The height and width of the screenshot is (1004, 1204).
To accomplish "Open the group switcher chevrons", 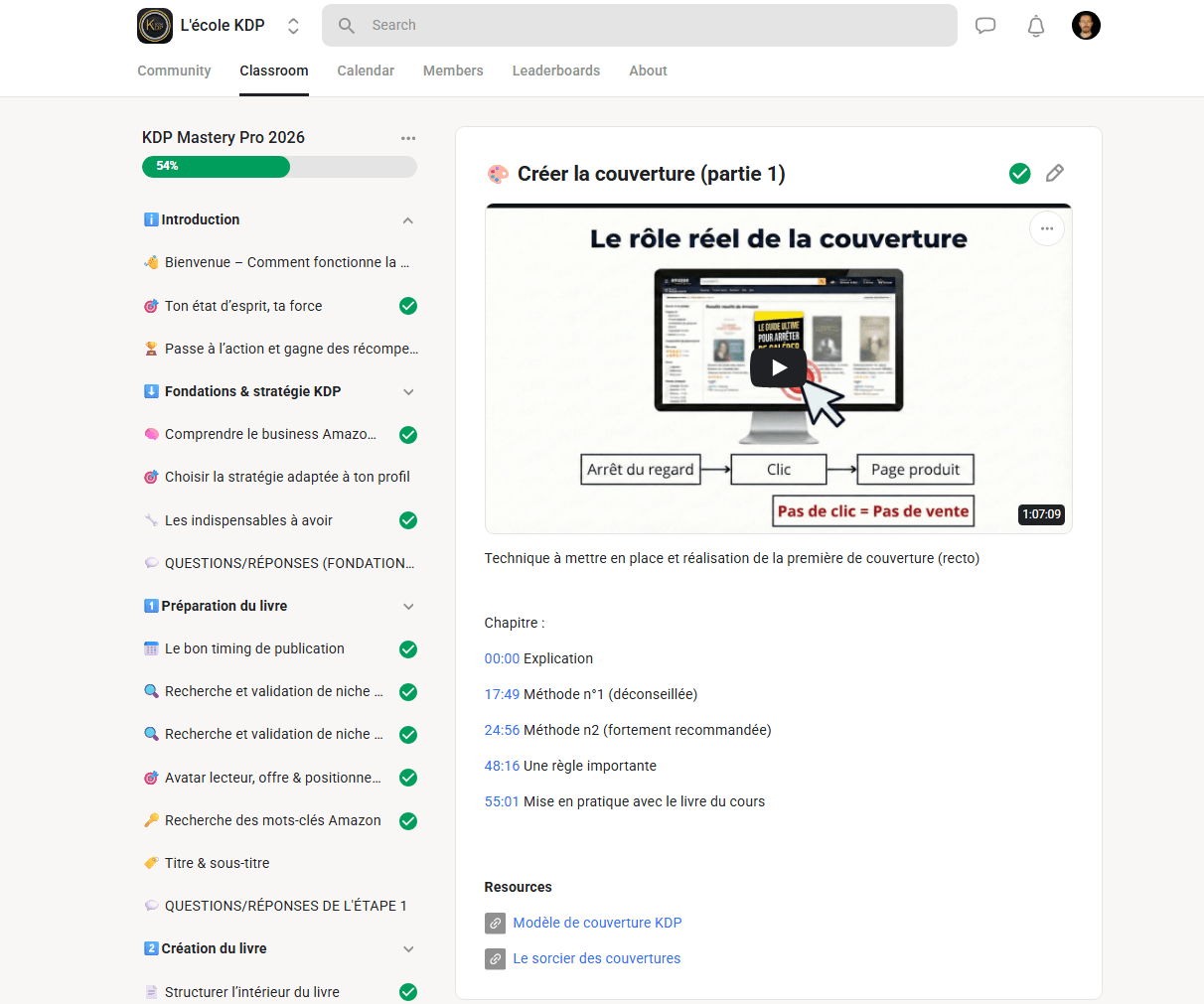I will pyautogui.click(x=293, y=26).
